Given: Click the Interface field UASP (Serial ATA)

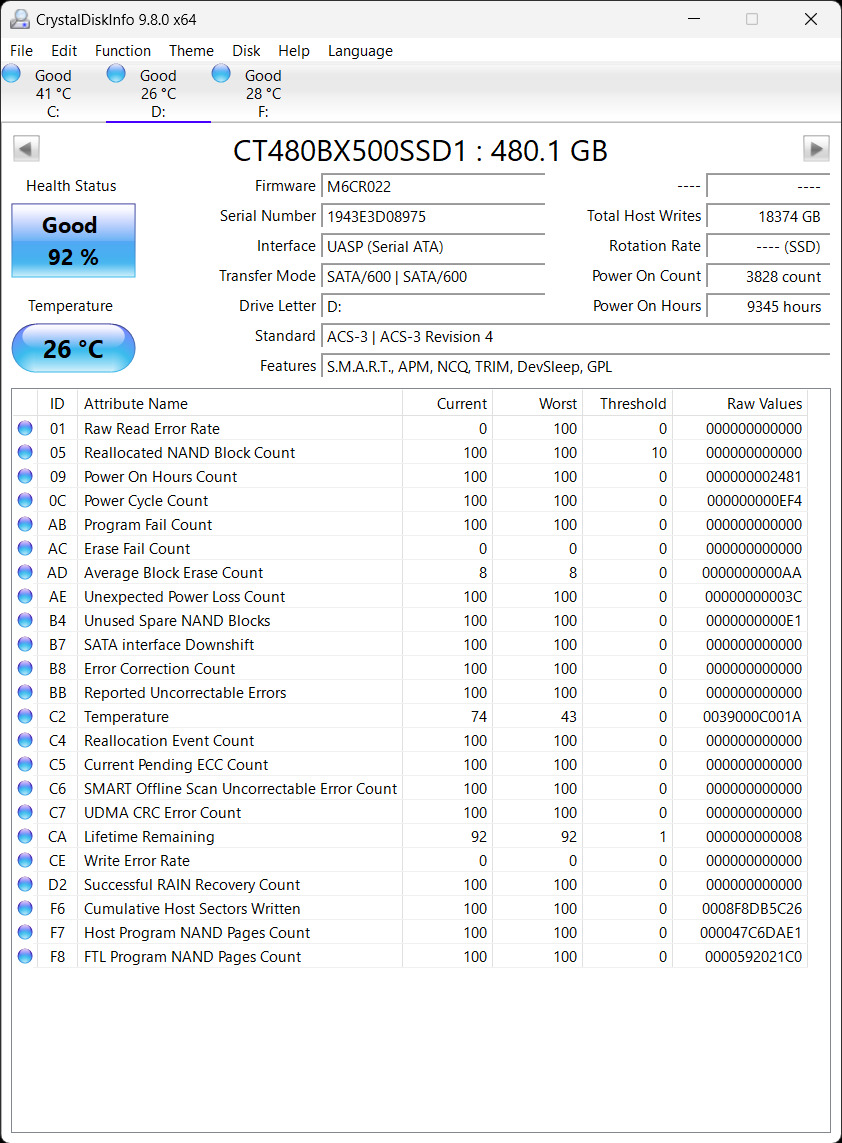Looking at the screenshot, I should point(433,246).
